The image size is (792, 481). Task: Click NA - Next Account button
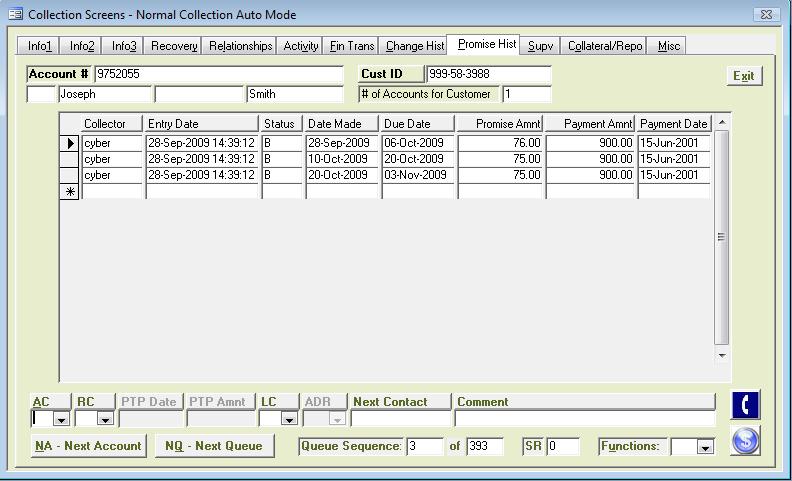point(88,446)
